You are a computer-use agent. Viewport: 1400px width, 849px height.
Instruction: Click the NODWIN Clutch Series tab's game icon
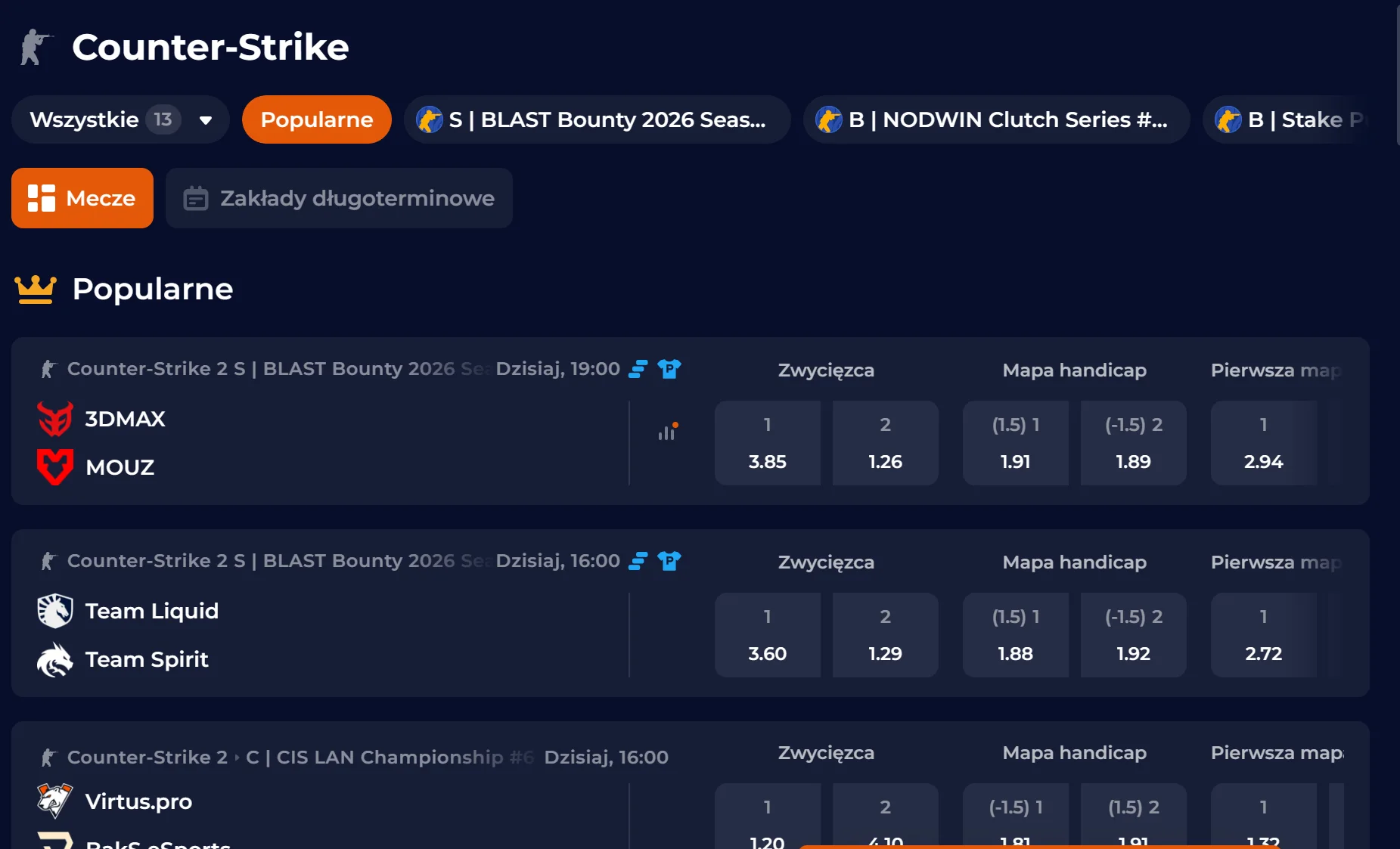(x=829, y=119)
